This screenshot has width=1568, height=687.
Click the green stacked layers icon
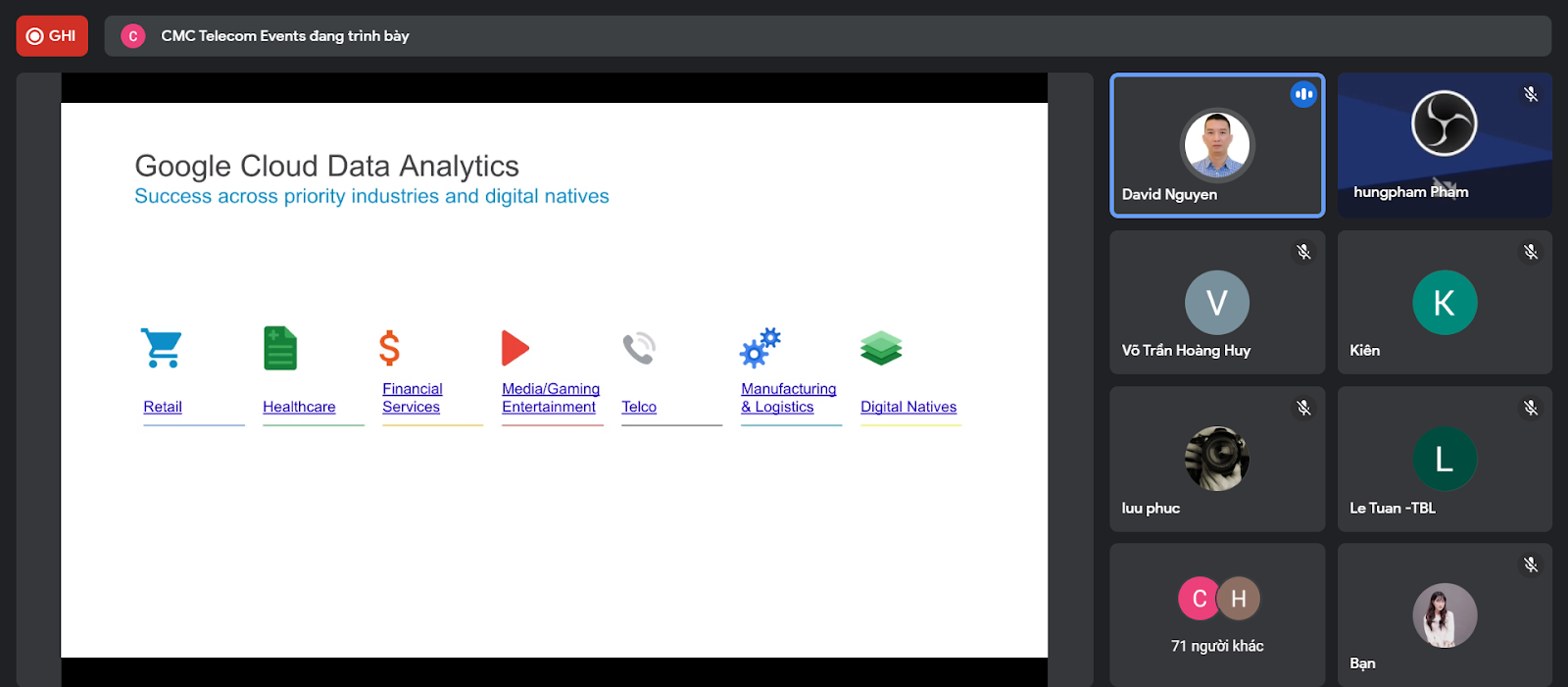[x=881, y=348]
